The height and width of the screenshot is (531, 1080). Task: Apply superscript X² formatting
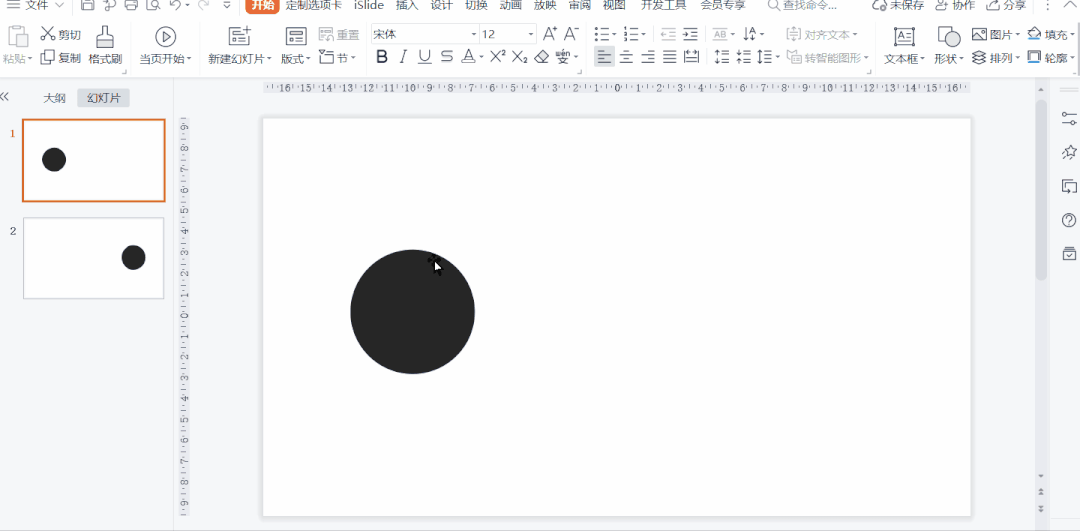(497, 56)
